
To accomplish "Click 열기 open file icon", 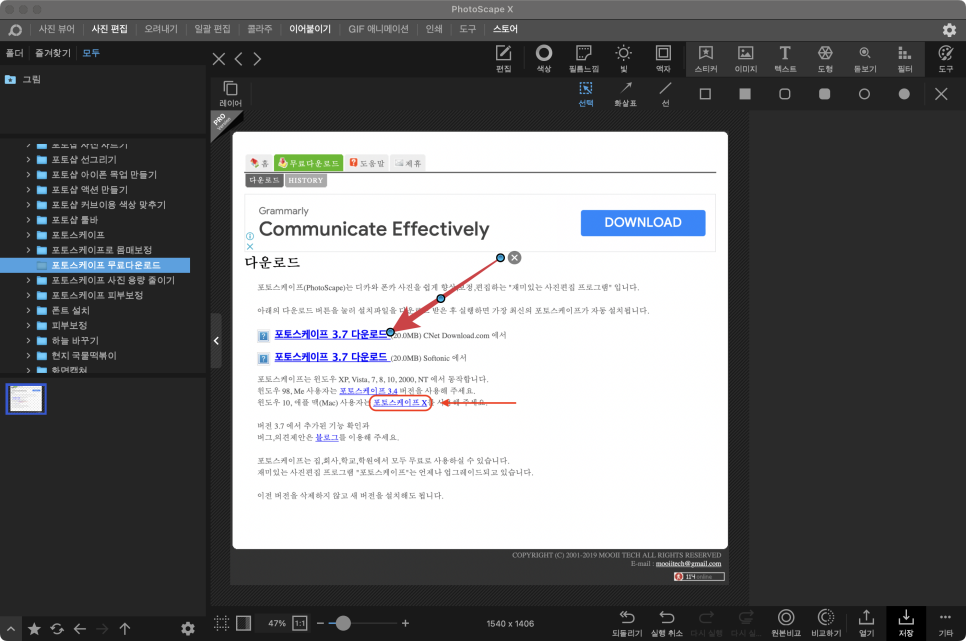I will 866,623.
